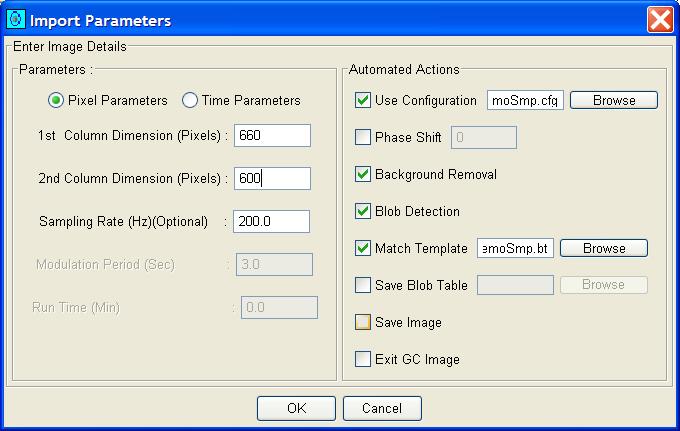Enable the Phase Shift checkbox
The height and width of the screenshot is (431, 680).
(x=363, y=137)
